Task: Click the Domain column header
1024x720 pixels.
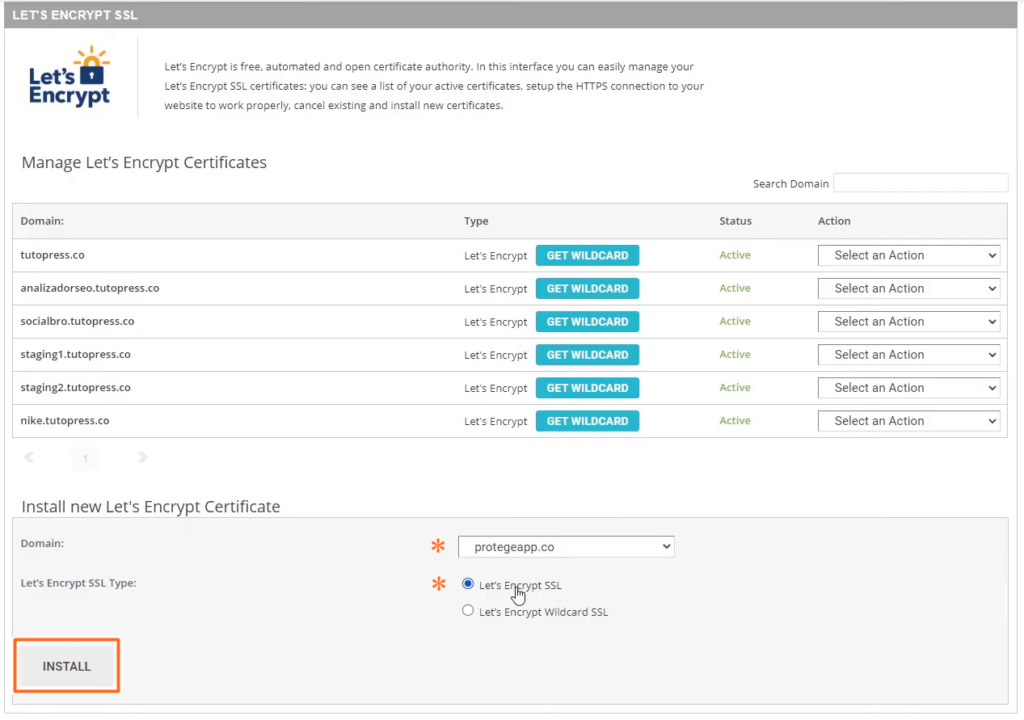Action: click(42, 221)
